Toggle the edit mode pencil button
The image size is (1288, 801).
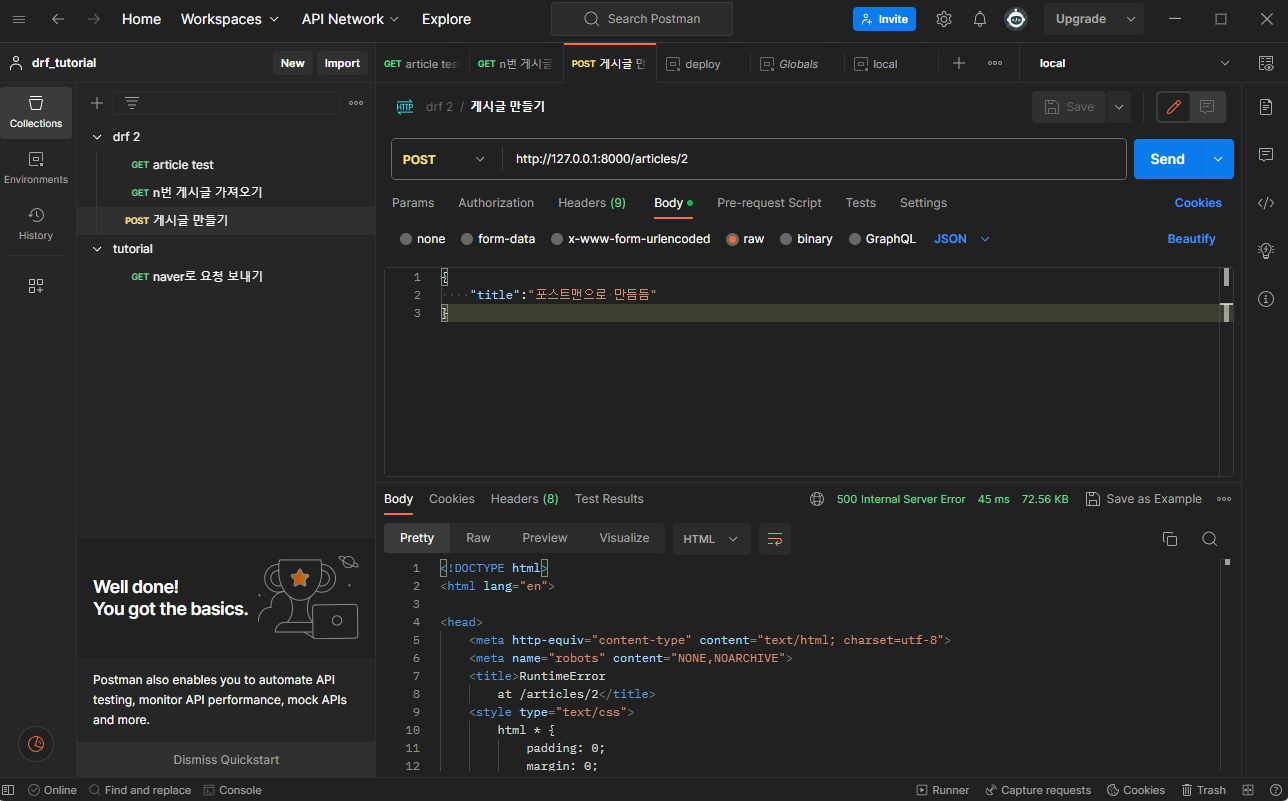coord(1174,107)
